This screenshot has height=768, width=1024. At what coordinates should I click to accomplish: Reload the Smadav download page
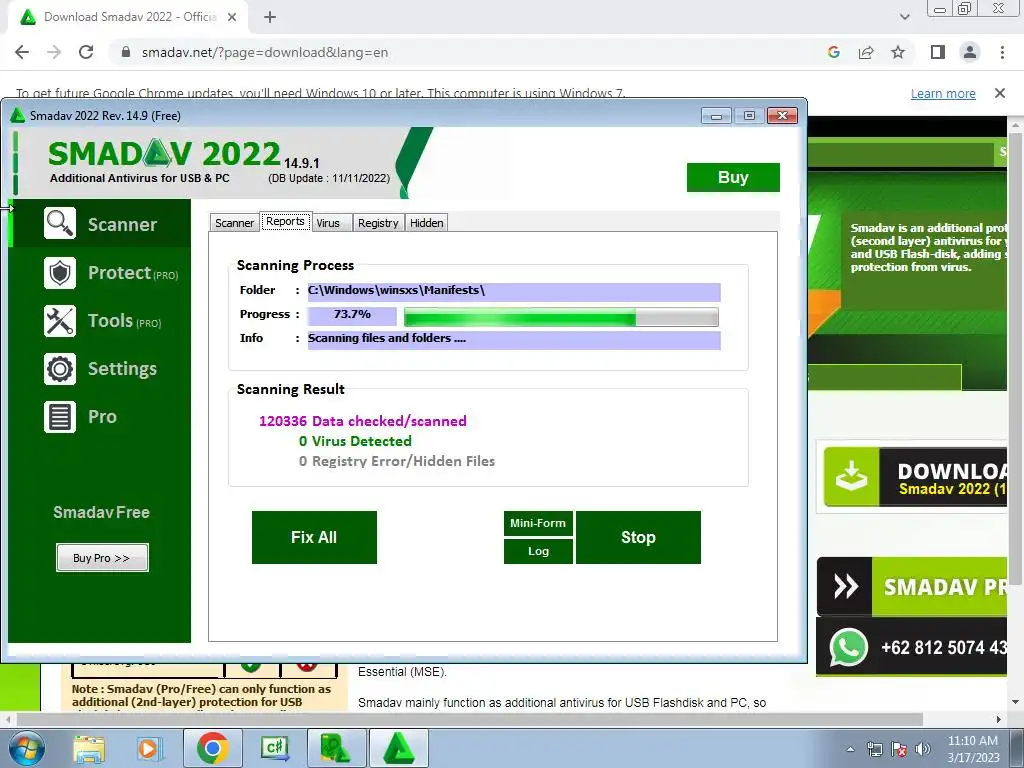tap(86, 52)
